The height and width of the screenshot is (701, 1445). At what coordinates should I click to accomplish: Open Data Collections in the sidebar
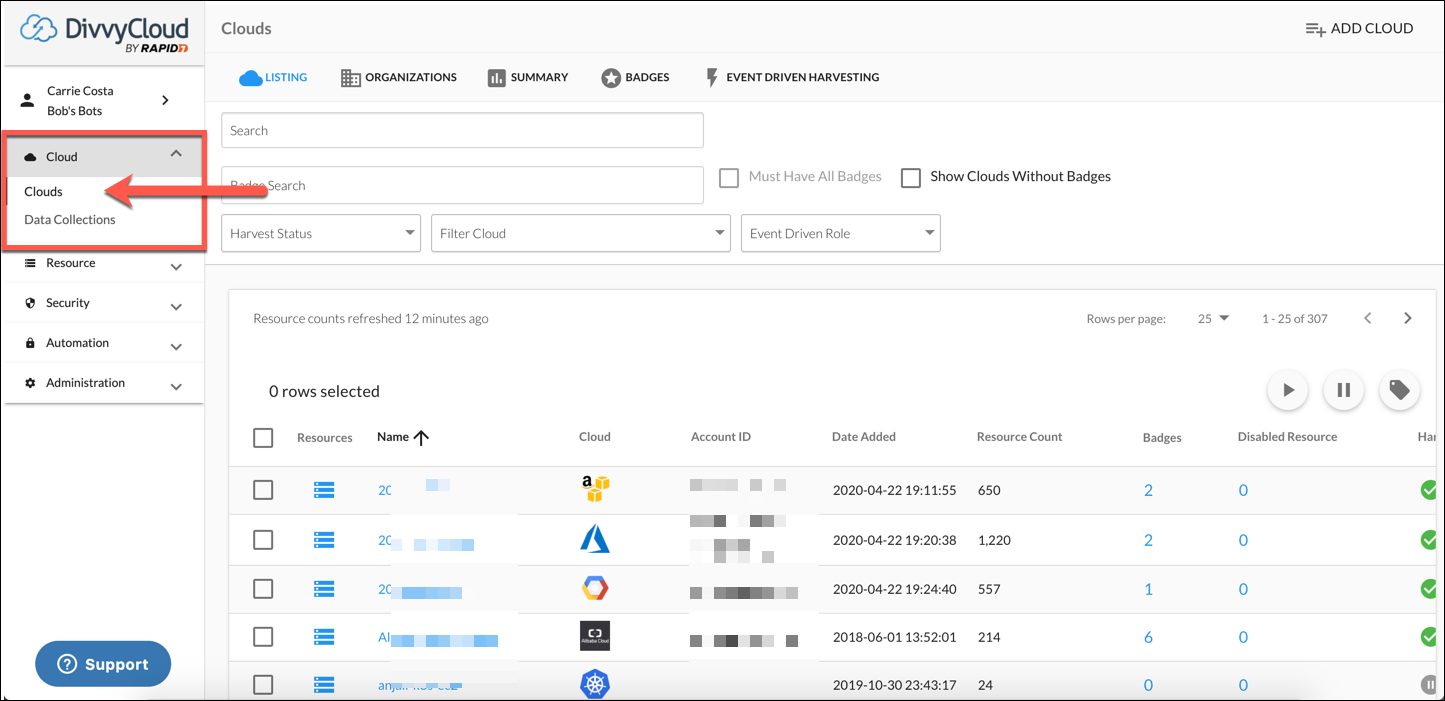click(x=70, y=220)
